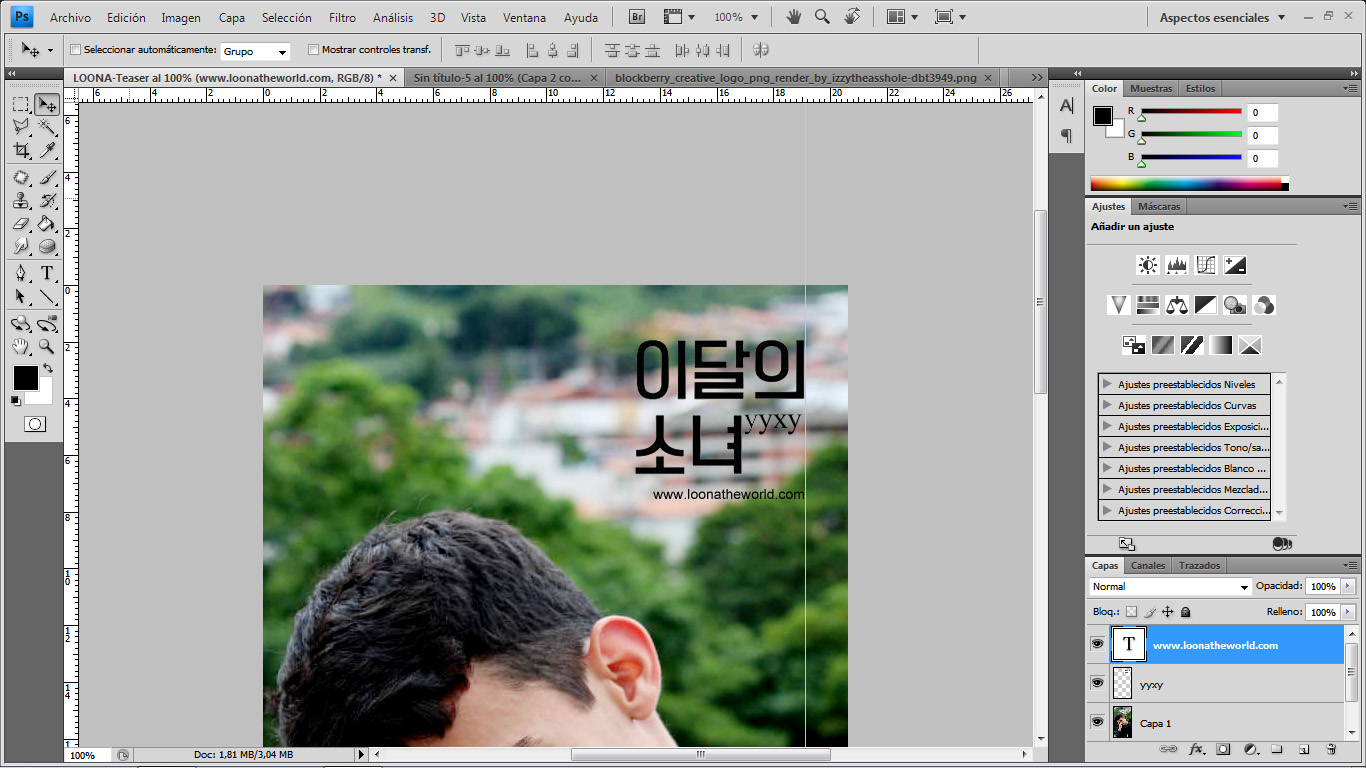Open the layer styles fx menu
Viewport: 1366px width, 768px height.
point(1196,749)
